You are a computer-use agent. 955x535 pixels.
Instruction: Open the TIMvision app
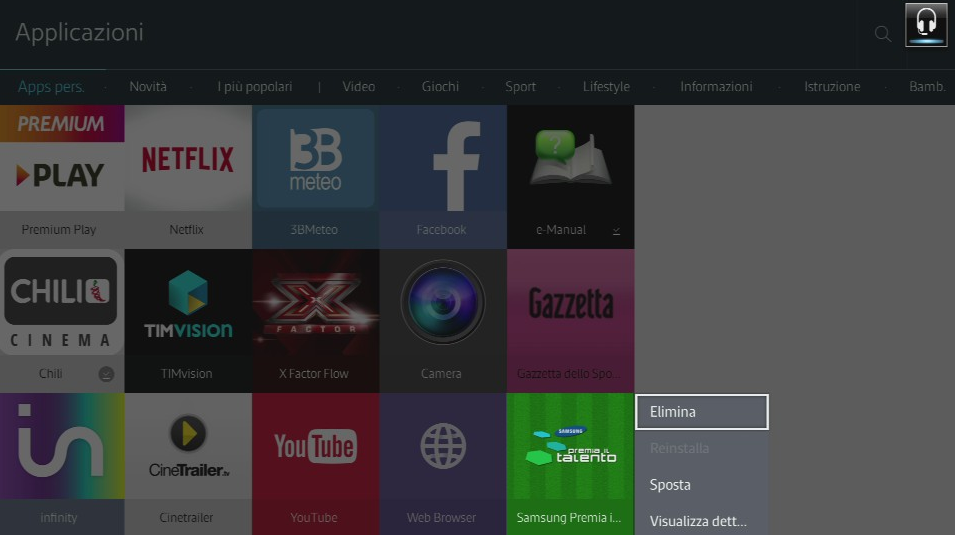point(188,321)
